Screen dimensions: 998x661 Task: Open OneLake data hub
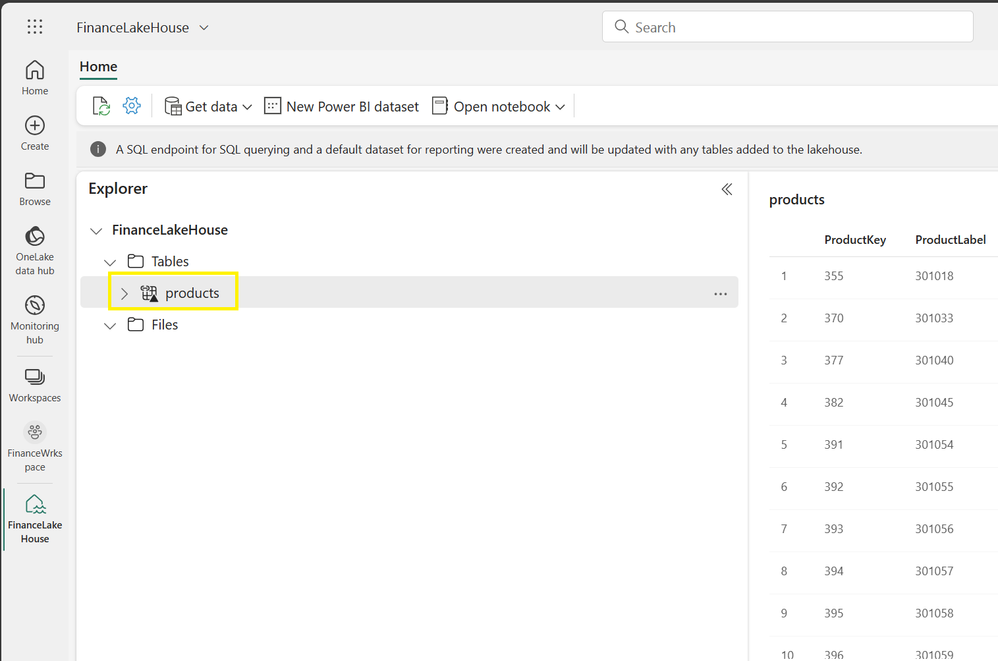click(35, 249)
